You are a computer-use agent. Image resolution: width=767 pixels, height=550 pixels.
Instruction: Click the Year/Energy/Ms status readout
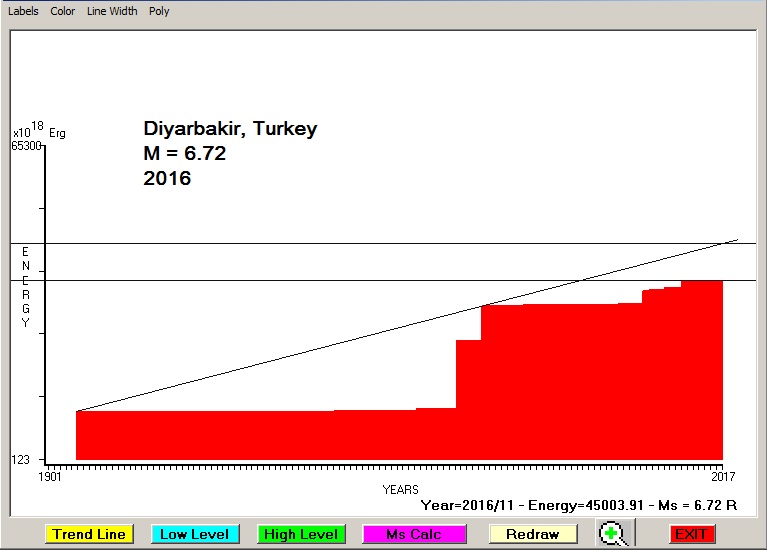(579, 506)
